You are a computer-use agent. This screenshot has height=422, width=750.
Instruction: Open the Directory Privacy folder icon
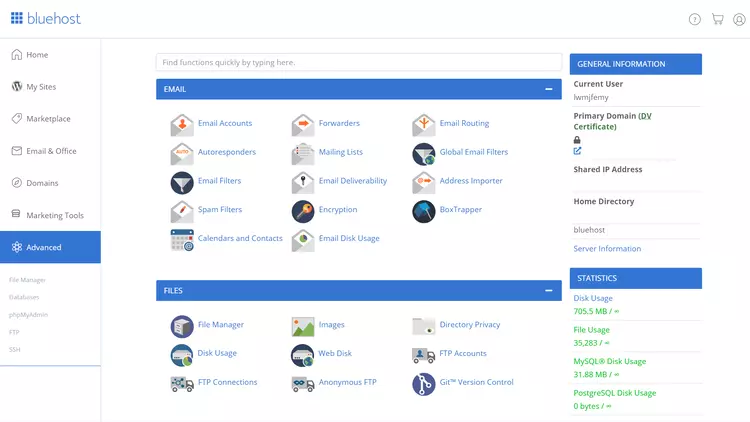[424, 326]
